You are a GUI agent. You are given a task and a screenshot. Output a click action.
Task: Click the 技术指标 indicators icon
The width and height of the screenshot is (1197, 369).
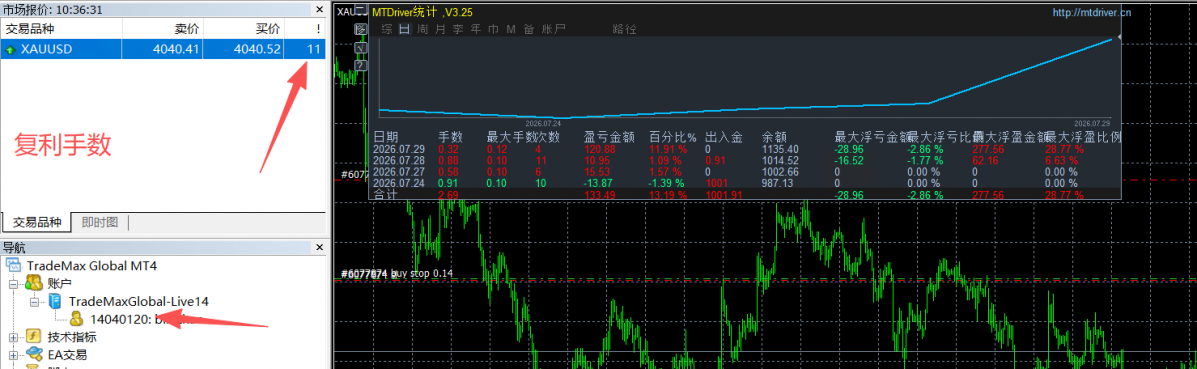click(x=34, y=337)
